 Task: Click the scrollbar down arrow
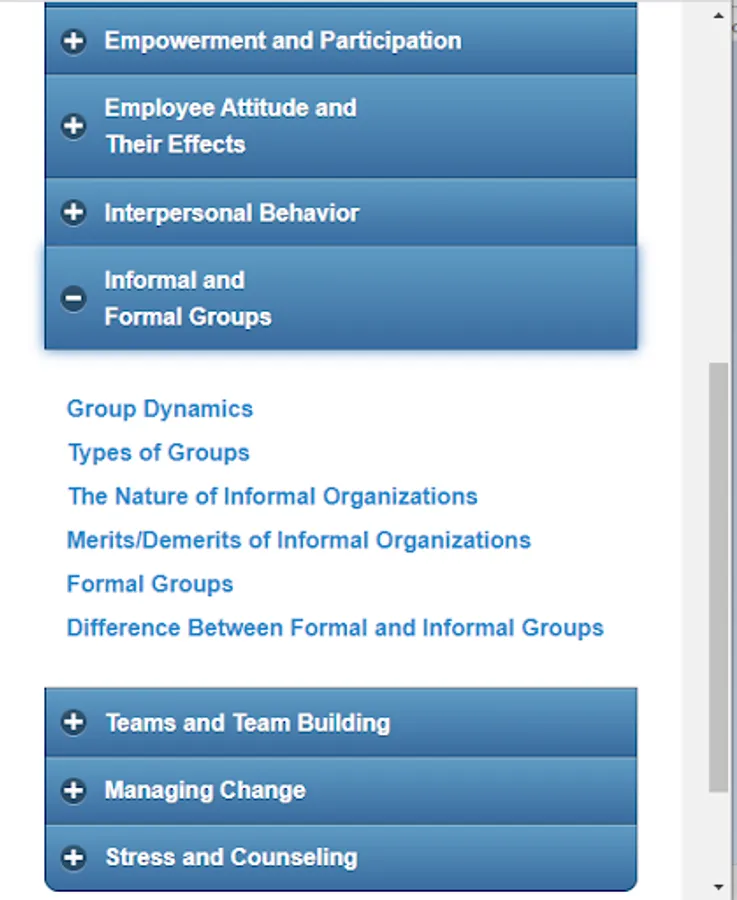(719, 887)
